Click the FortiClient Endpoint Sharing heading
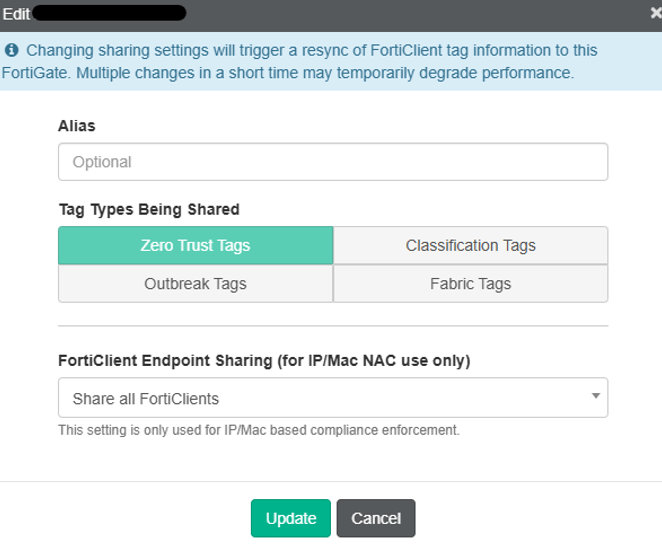The height and width of the screenshot is (547, 662). click(264, 360)
